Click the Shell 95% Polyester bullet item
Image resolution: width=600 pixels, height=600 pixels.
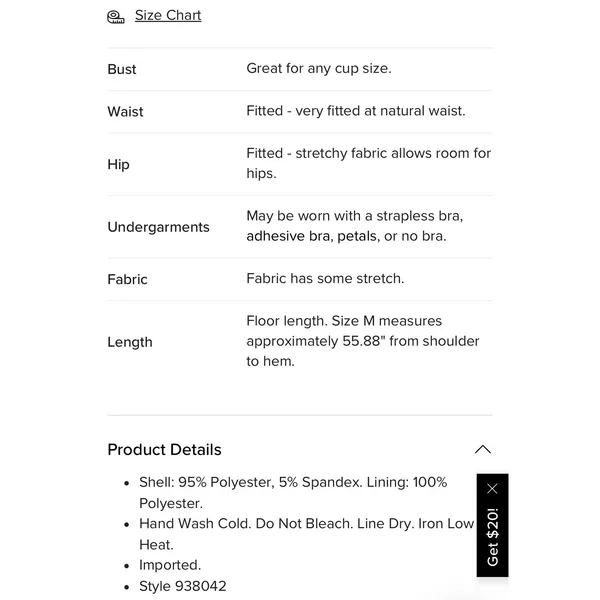[293, 492]
